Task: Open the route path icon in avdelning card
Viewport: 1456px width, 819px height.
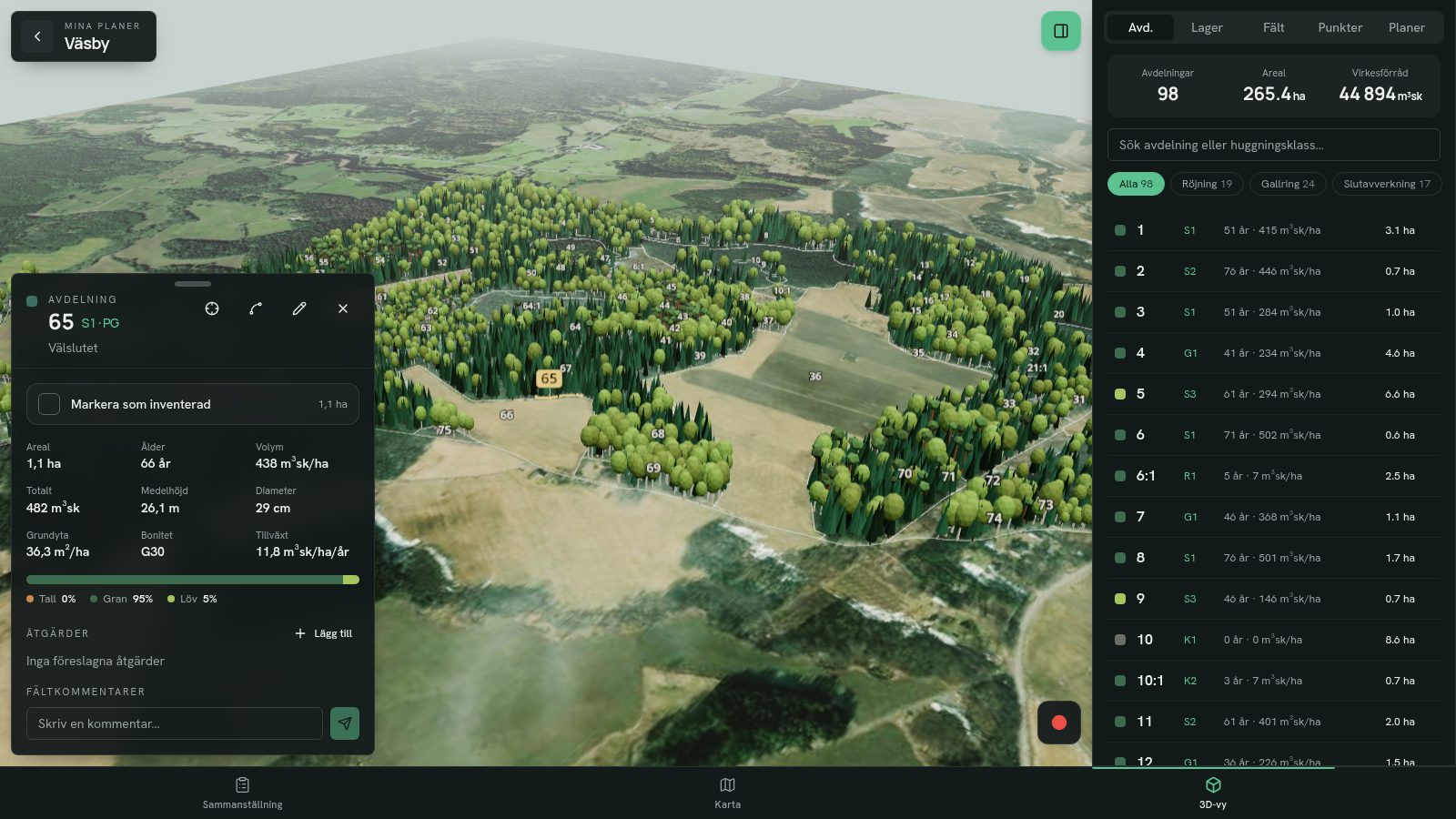Action: click(x=256, y=308)
